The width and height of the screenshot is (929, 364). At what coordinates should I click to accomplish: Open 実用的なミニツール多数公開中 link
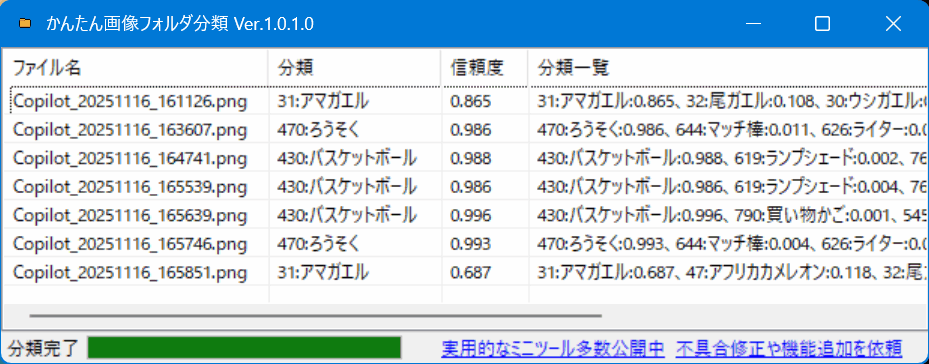553,348
